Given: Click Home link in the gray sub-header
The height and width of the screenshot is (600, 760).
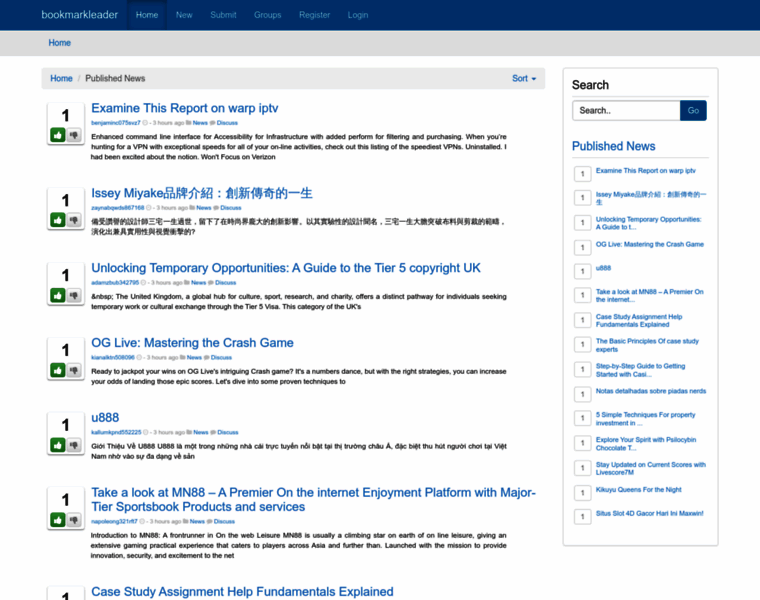Looking at the screenshot, I should click(60, 43).
